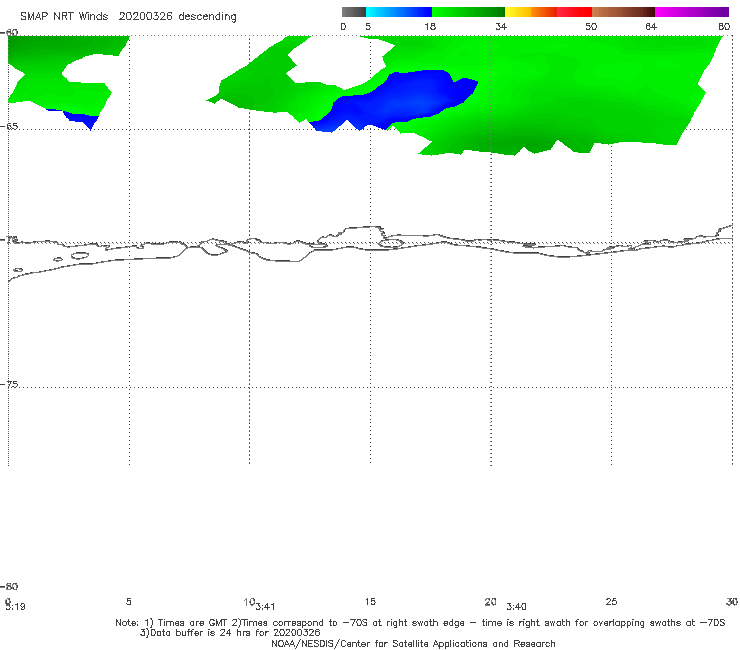Click the latitude axis label '-65'

(x=9, y=127)
